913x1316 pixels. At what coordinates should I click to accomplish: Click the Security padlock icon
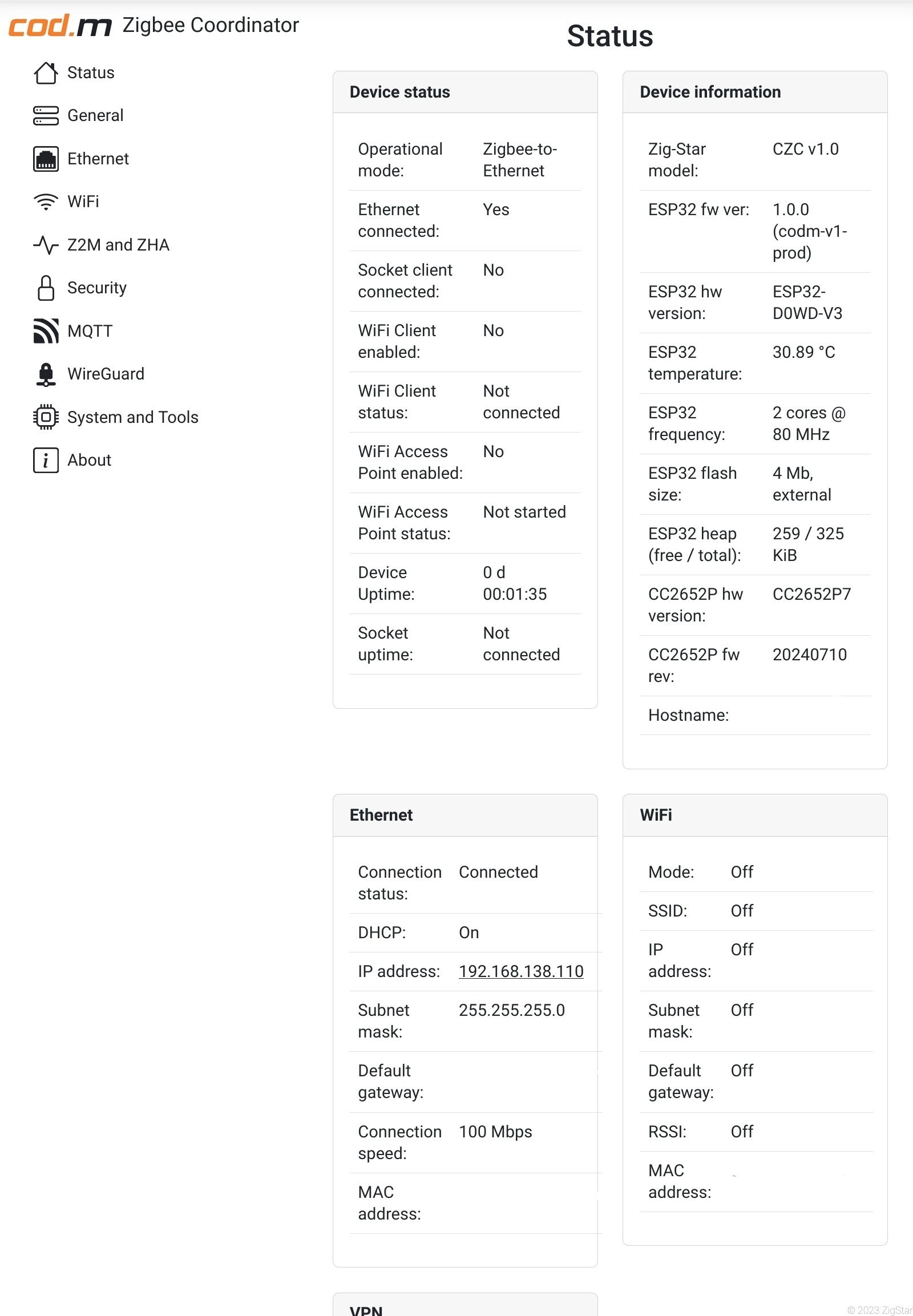(x=46, y=288)
